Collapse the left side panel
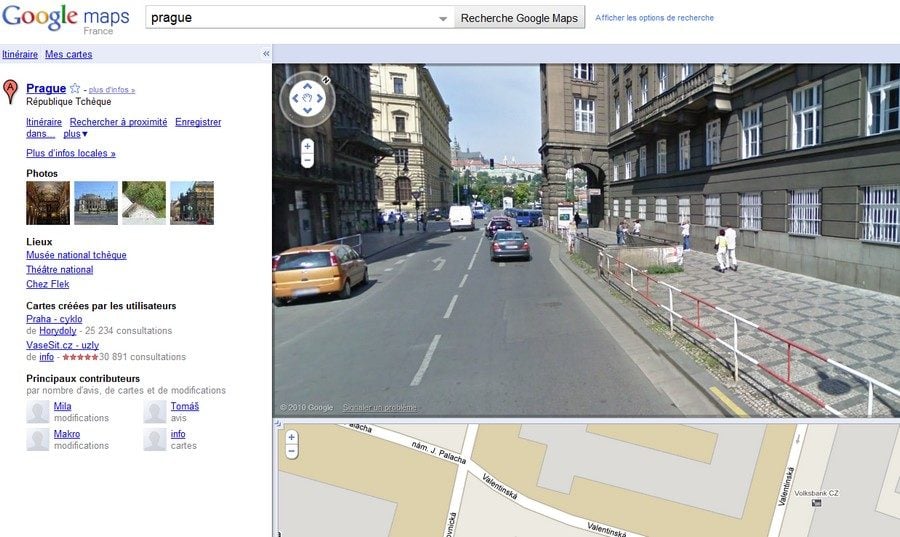 pyautogui.click(x=266, y=54)
